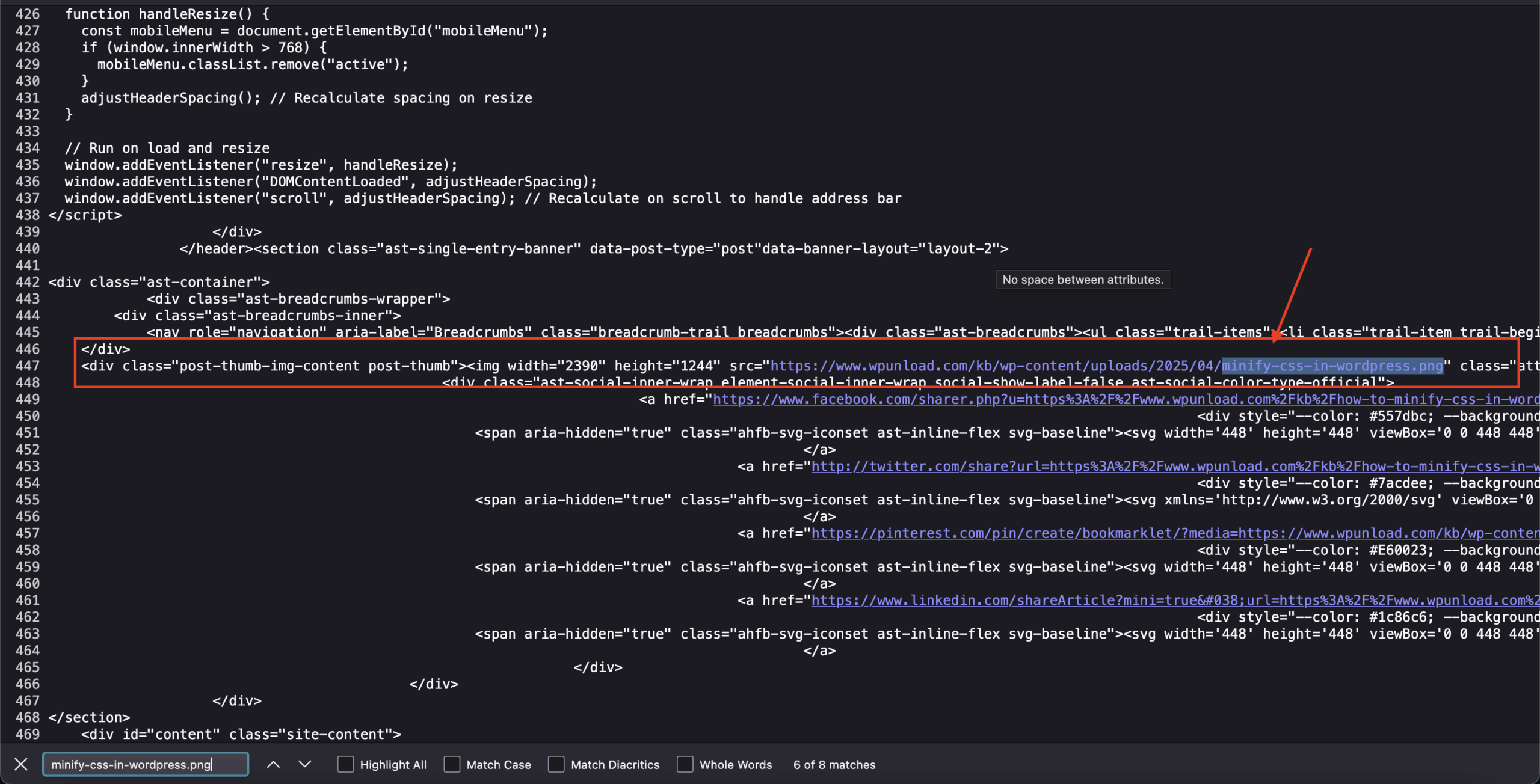
Task: Click line number 447
Action: pyautogui.click(x=28, y=366)
